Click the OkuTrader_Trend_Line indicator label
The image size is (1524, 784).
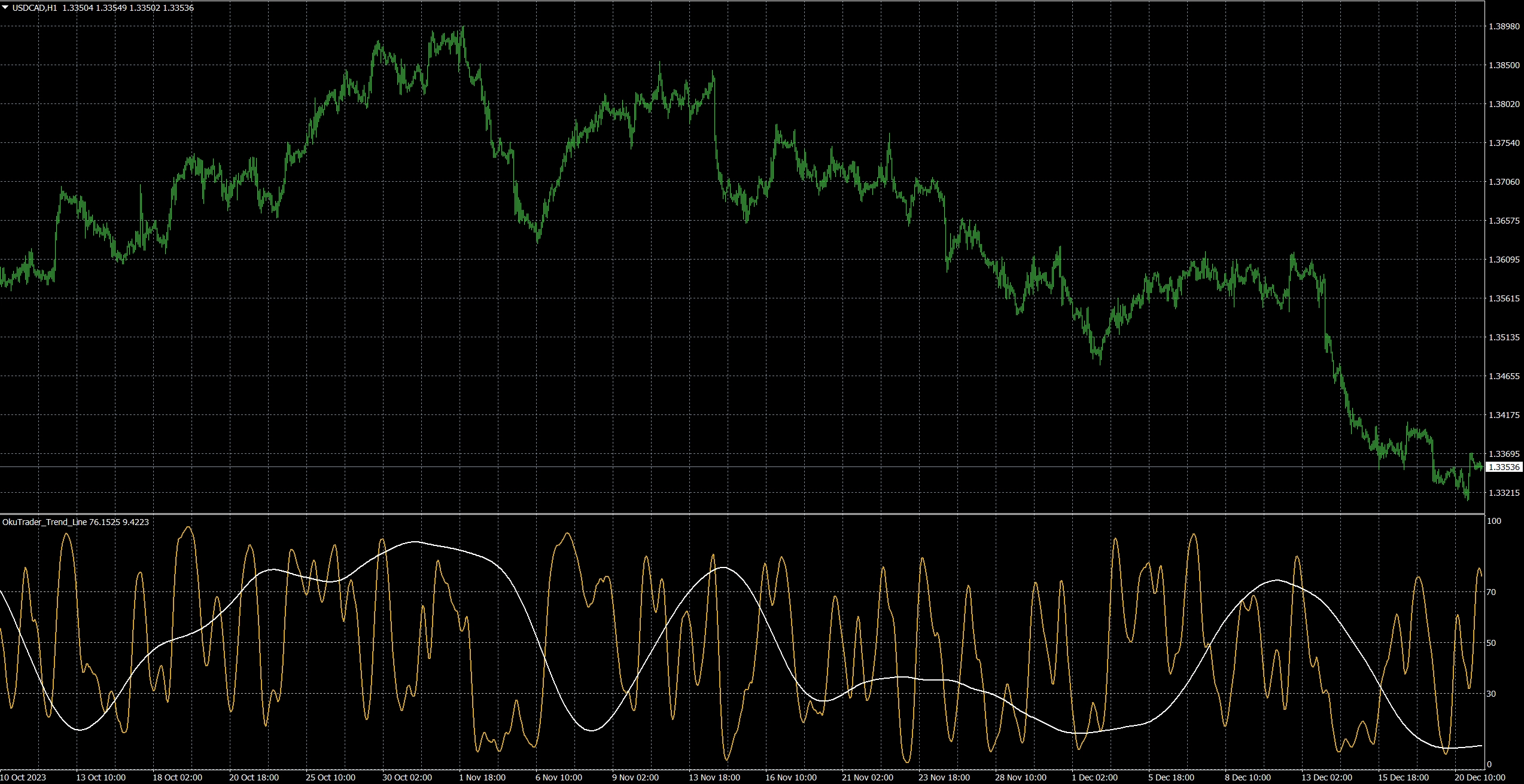pos(45,522)
